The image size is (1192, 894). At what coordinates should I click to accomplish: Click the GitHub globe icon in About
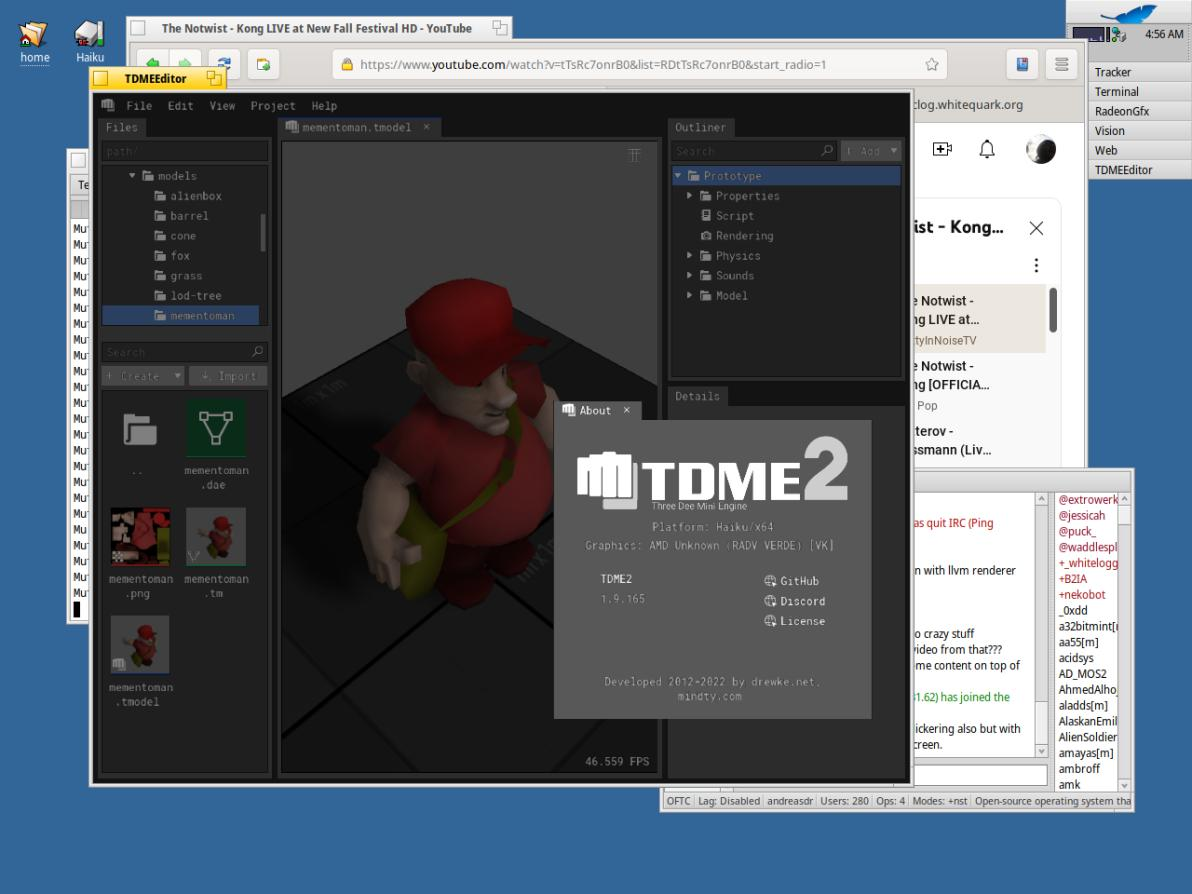point(770,581)
